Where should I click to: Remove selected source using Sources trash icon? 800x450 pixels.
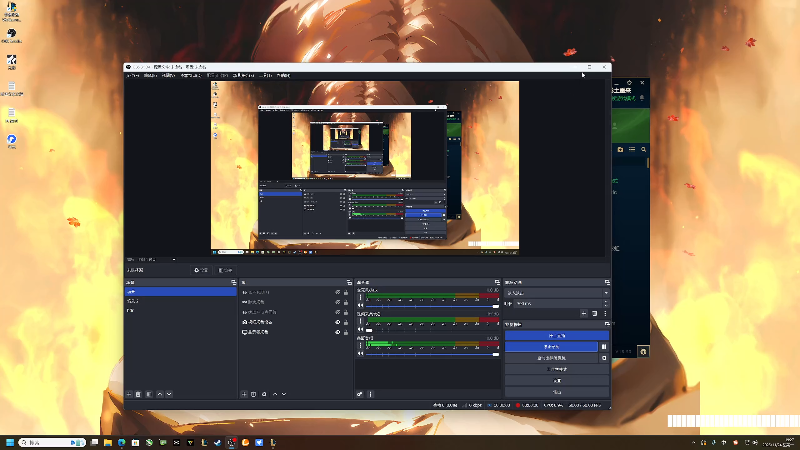(x=254, y=394)
